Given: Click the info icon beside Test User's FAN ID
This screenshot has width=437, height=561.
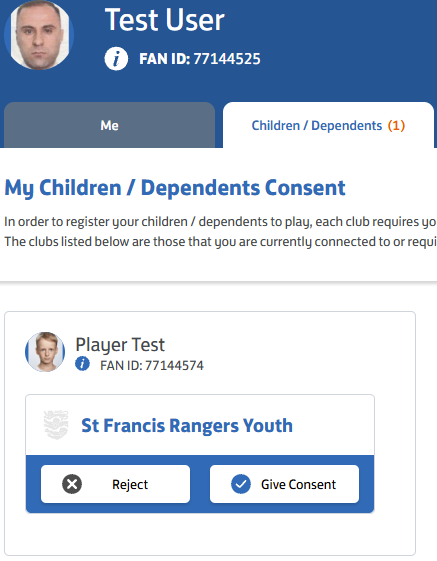Looking at the screenshot, I should (x=116, y=58).
